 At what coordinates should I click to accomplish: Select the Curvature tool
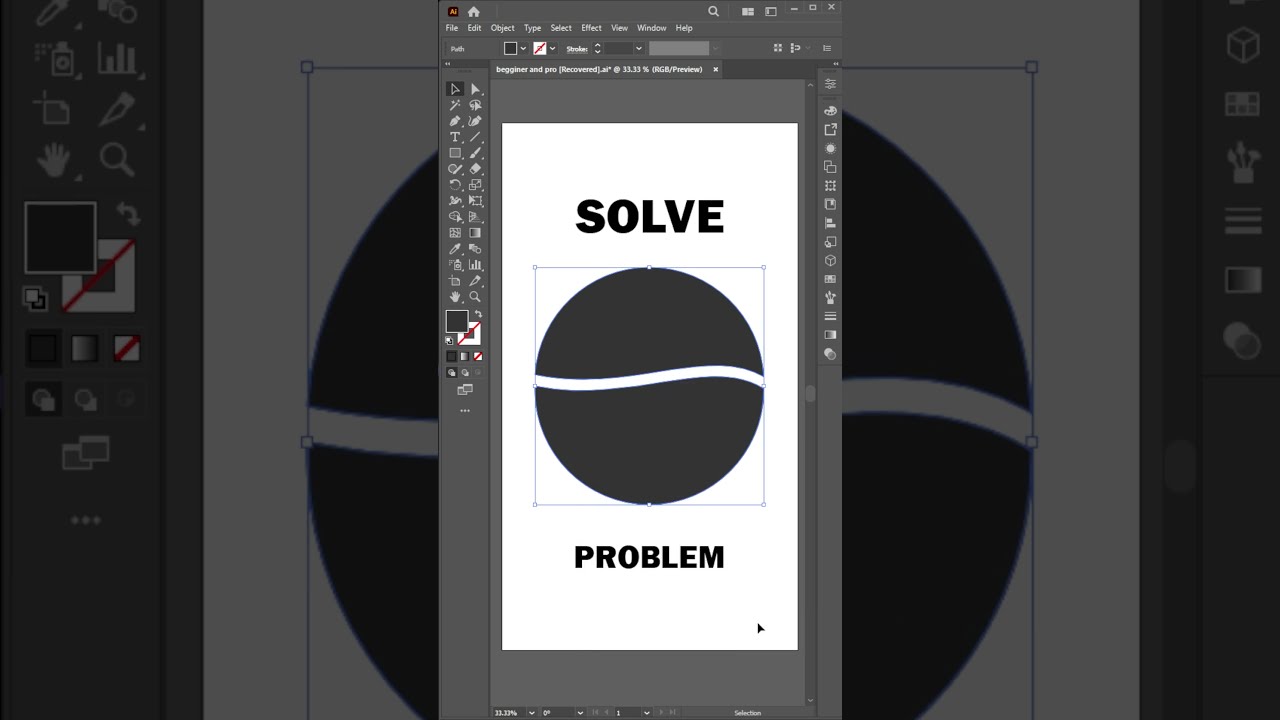tap(475, 121)
